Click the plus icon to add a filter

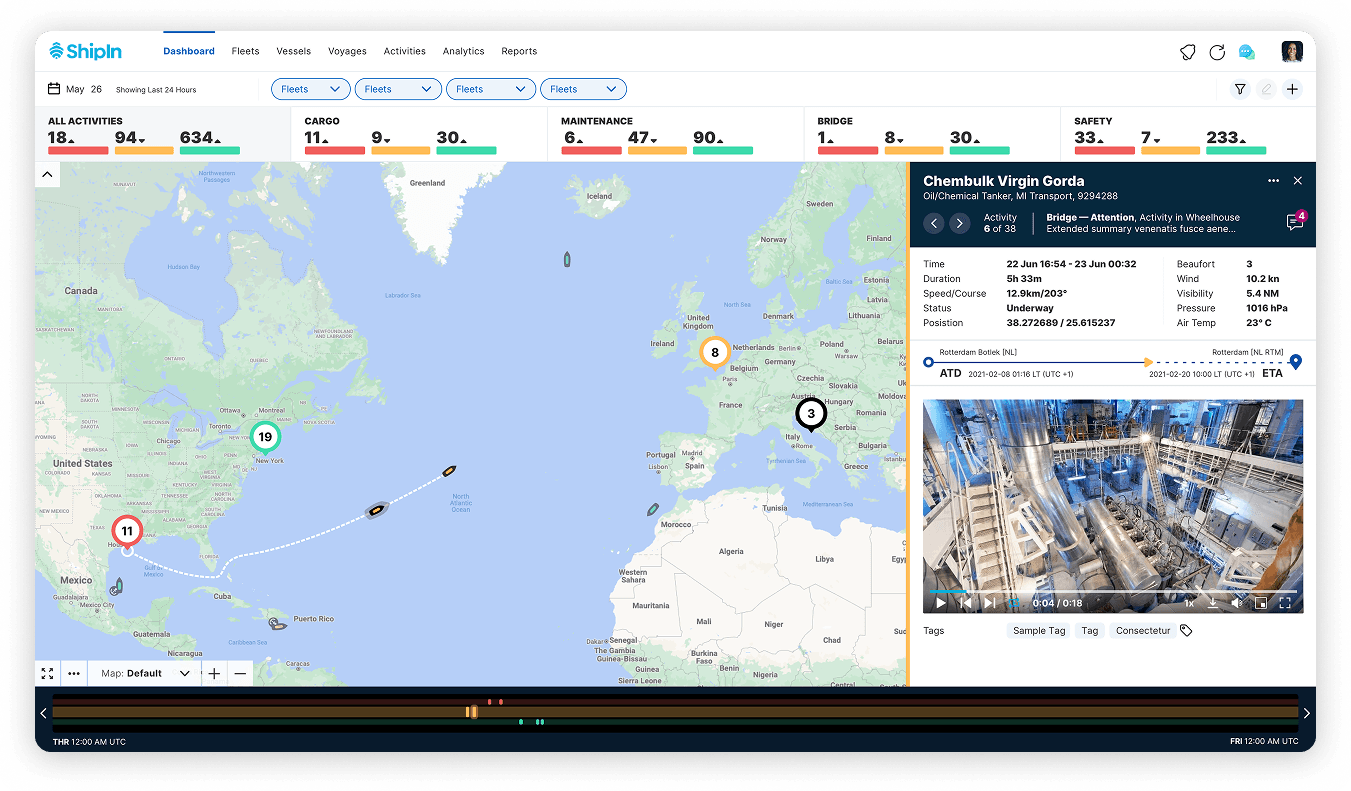pyautogui.click(x=1292, y=89)
